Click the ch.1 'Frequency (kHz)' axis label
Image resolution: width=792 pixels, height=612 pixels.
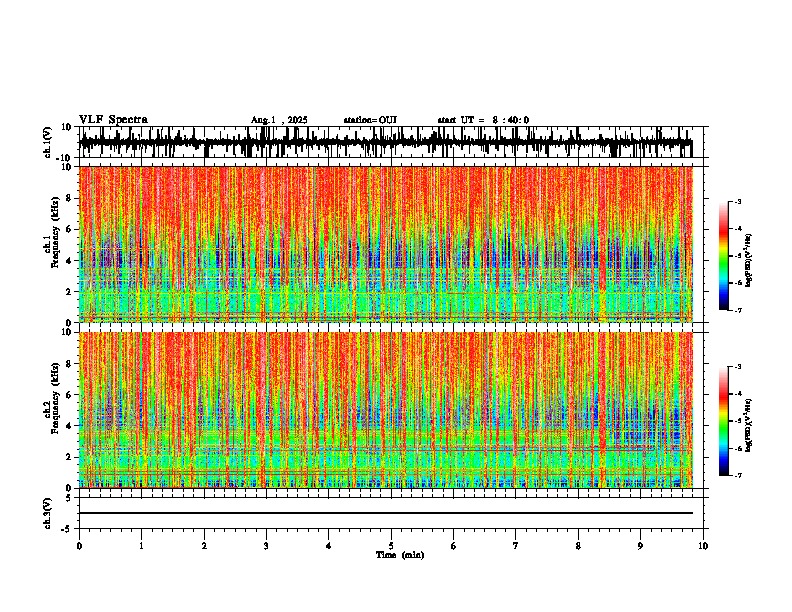click(55, 232)
